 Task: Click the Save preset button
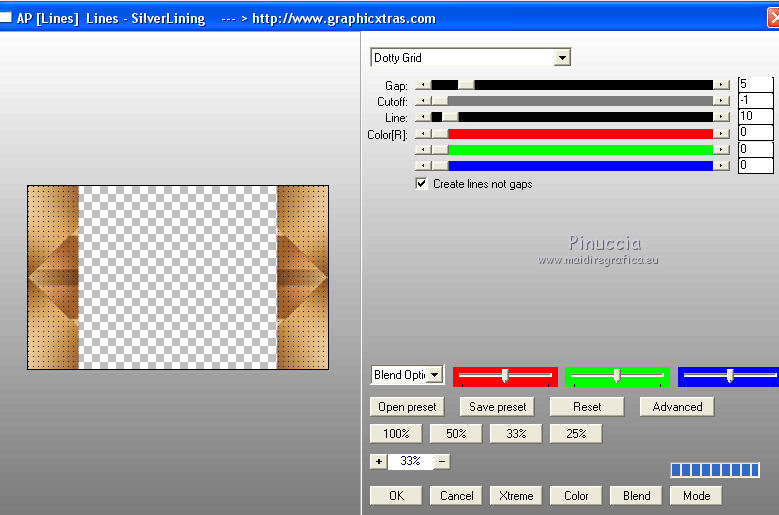(497, 407)
